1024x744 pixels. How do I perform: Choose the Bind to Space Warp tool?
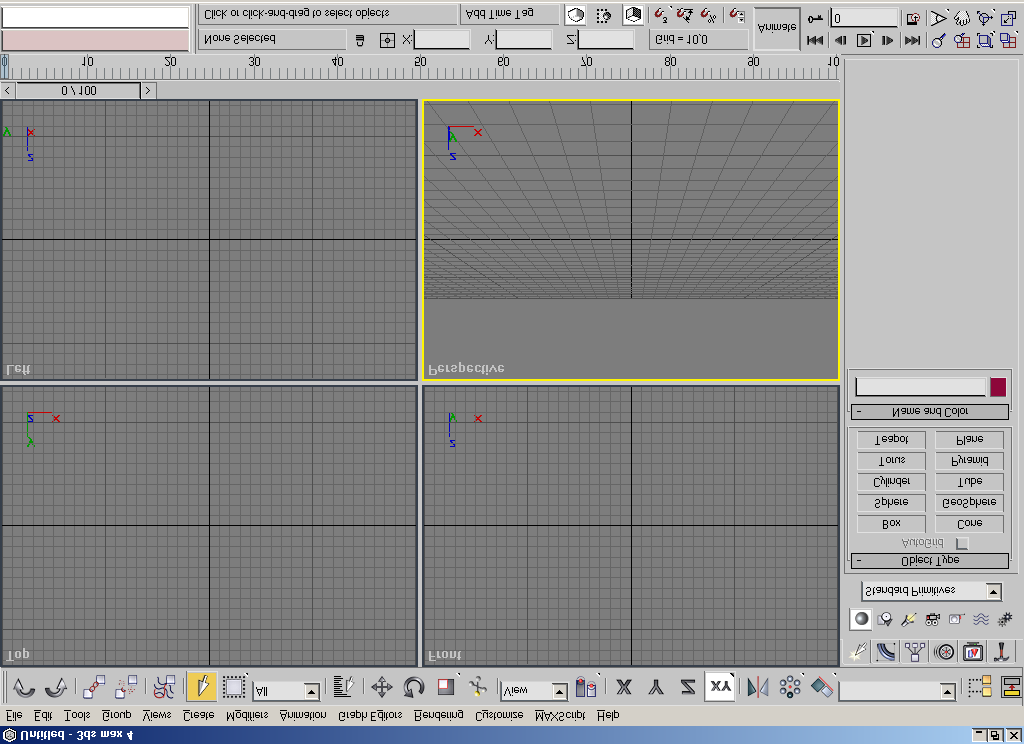164,687
